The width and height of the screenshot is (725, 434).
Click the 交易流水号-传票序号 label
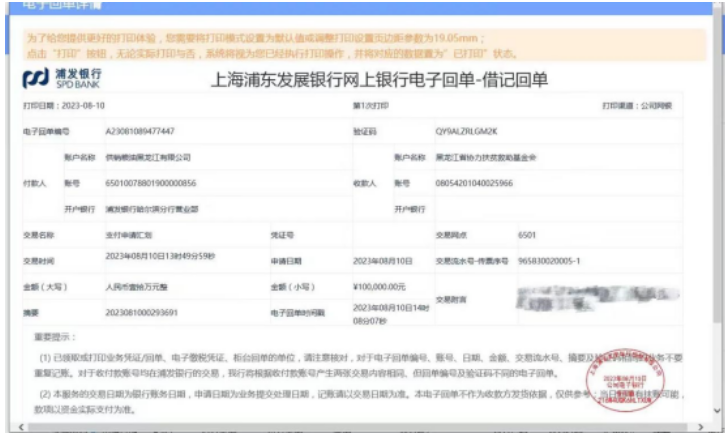coord(471,261)
